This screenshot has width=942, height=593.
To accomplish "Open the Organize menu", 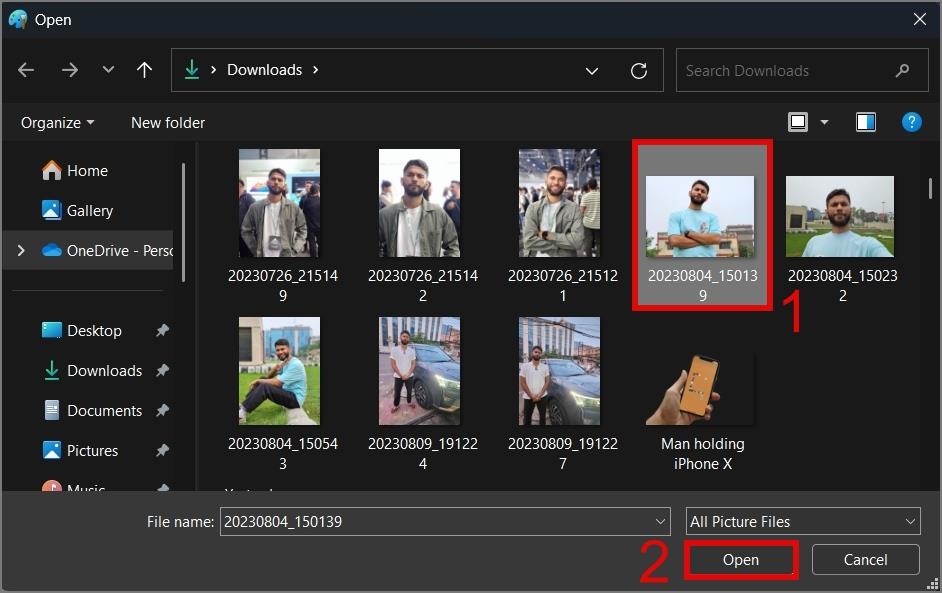I will pos(58,123).
